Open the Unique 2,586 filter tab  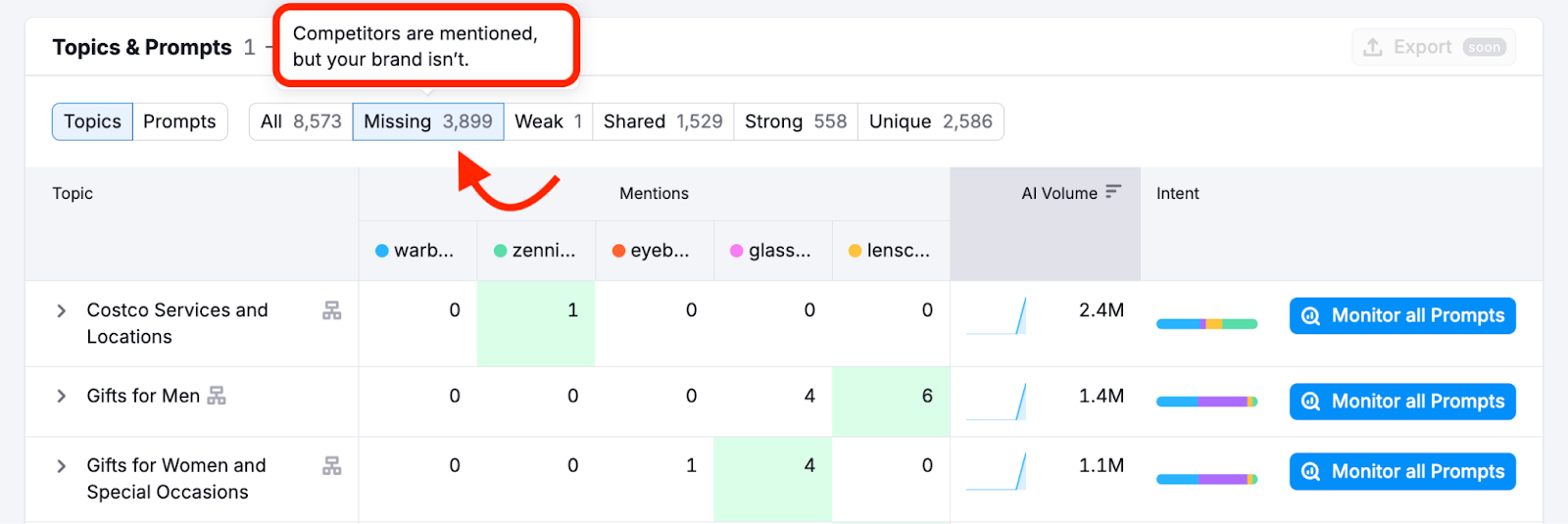tap(930, 121)
